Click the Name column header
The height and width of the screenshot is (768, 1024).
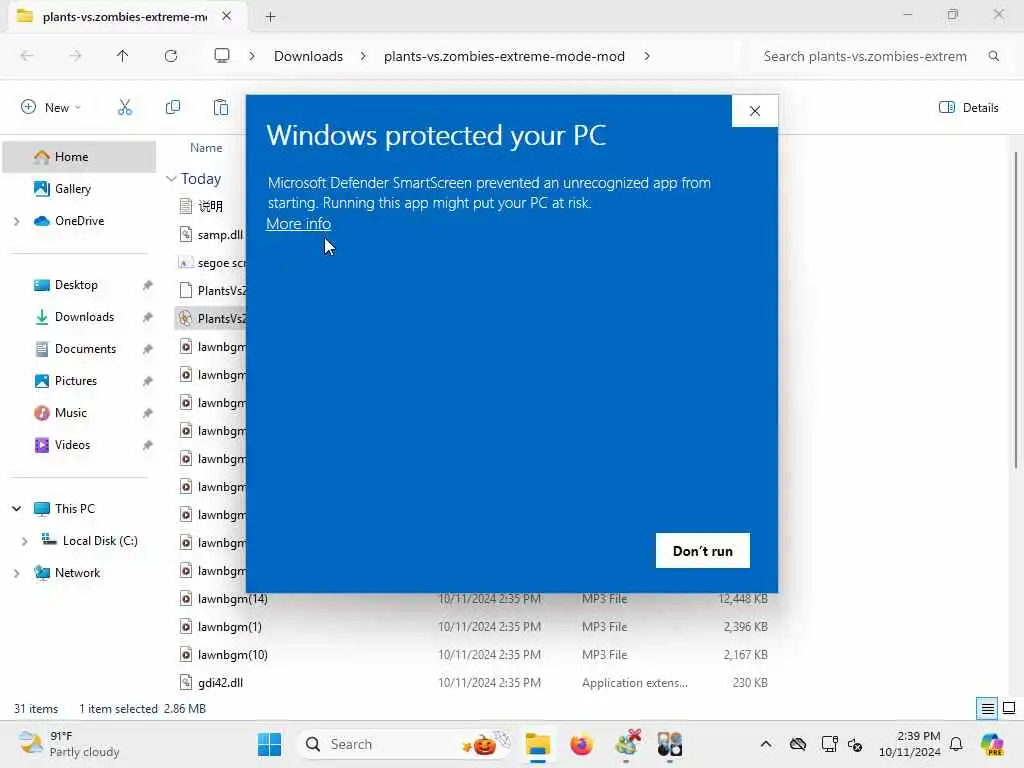pos(206,148)
